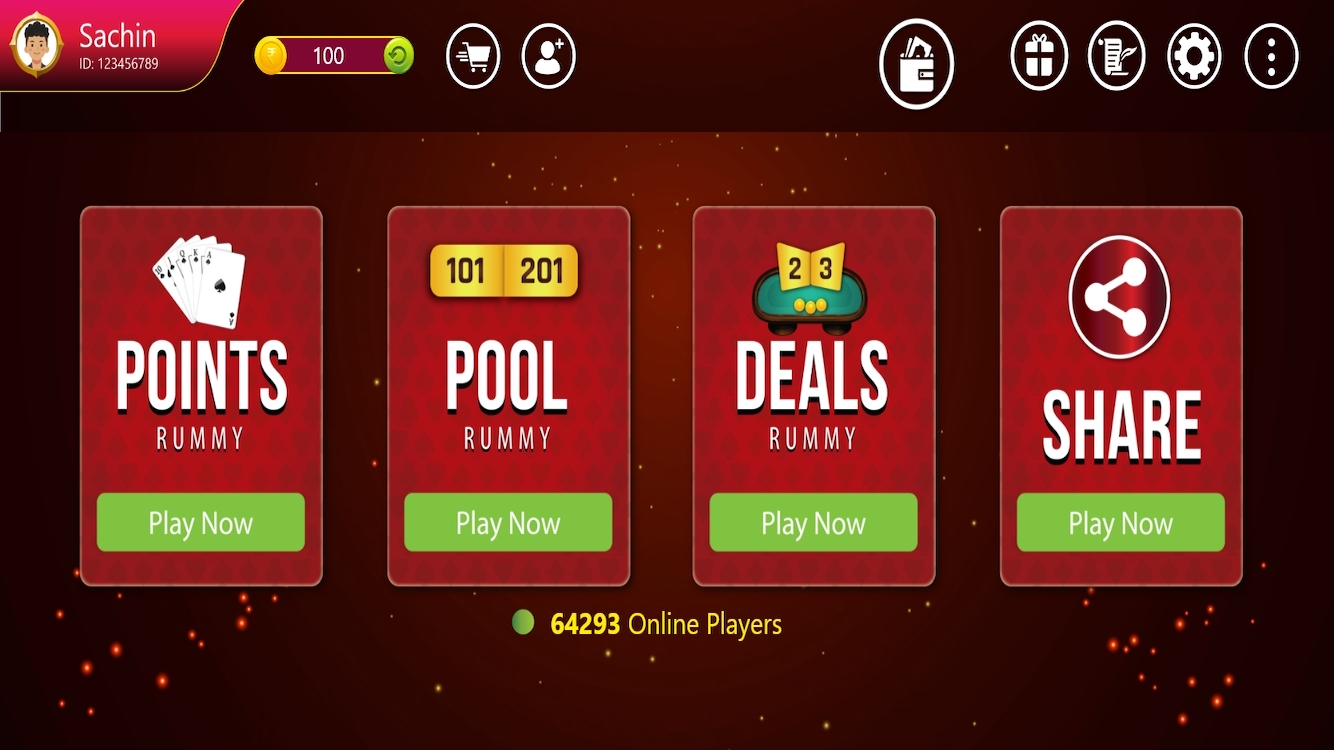Refresh the coin balance with green arrow
This screenshot has width=1334, height=750.
398,56
